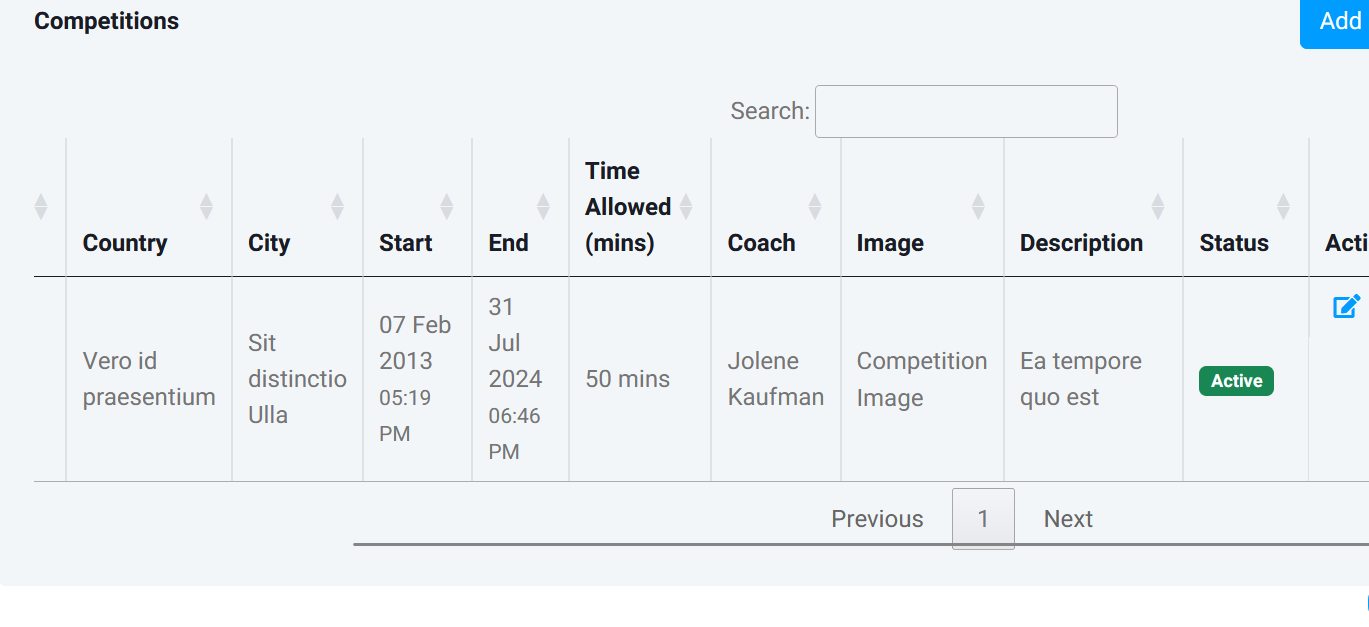This screenshot has height=627, width=1369.
Task: Sort by Start date sort arrows
Action: 446,207
